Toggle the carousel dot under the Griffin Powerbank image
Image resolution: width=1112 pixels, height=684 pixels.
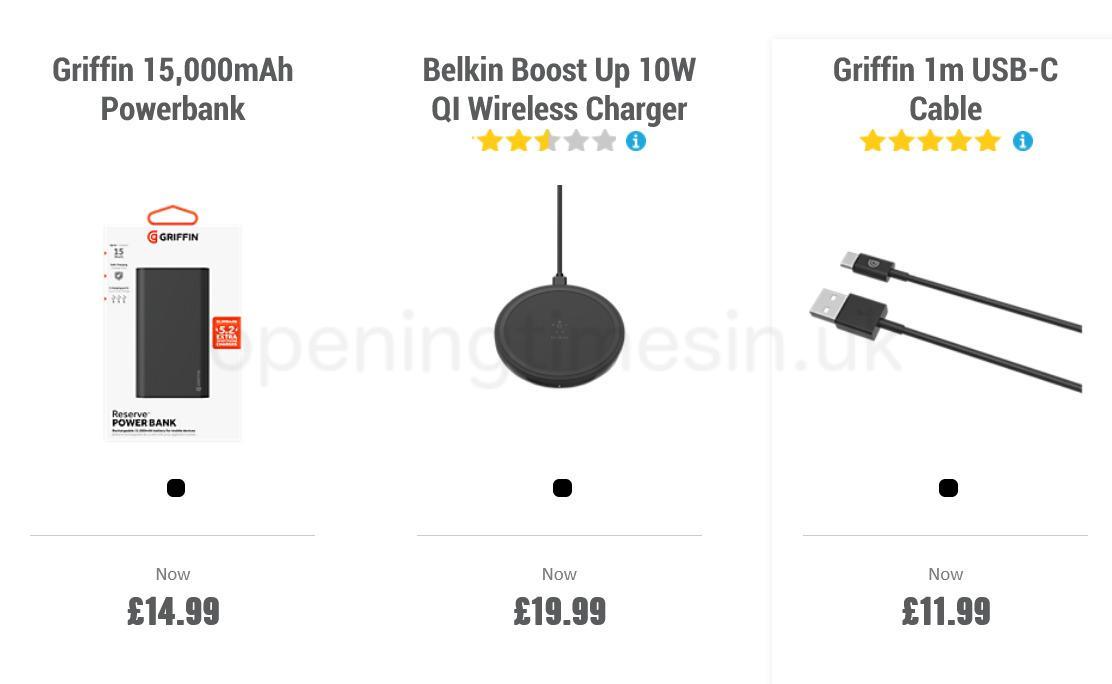[x=176, y=487]
